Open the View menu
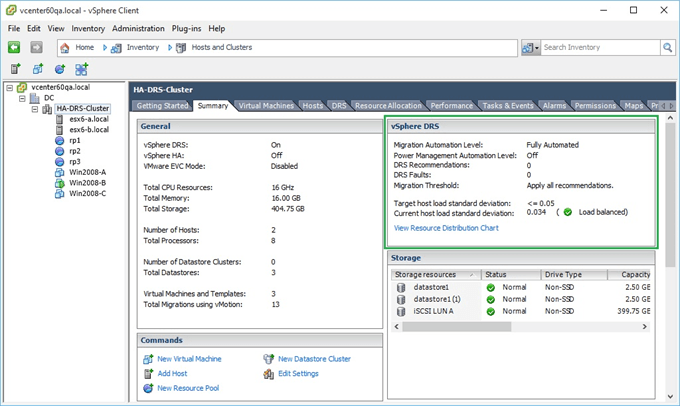This screenshot has height=406, width=680. point(56,29)
